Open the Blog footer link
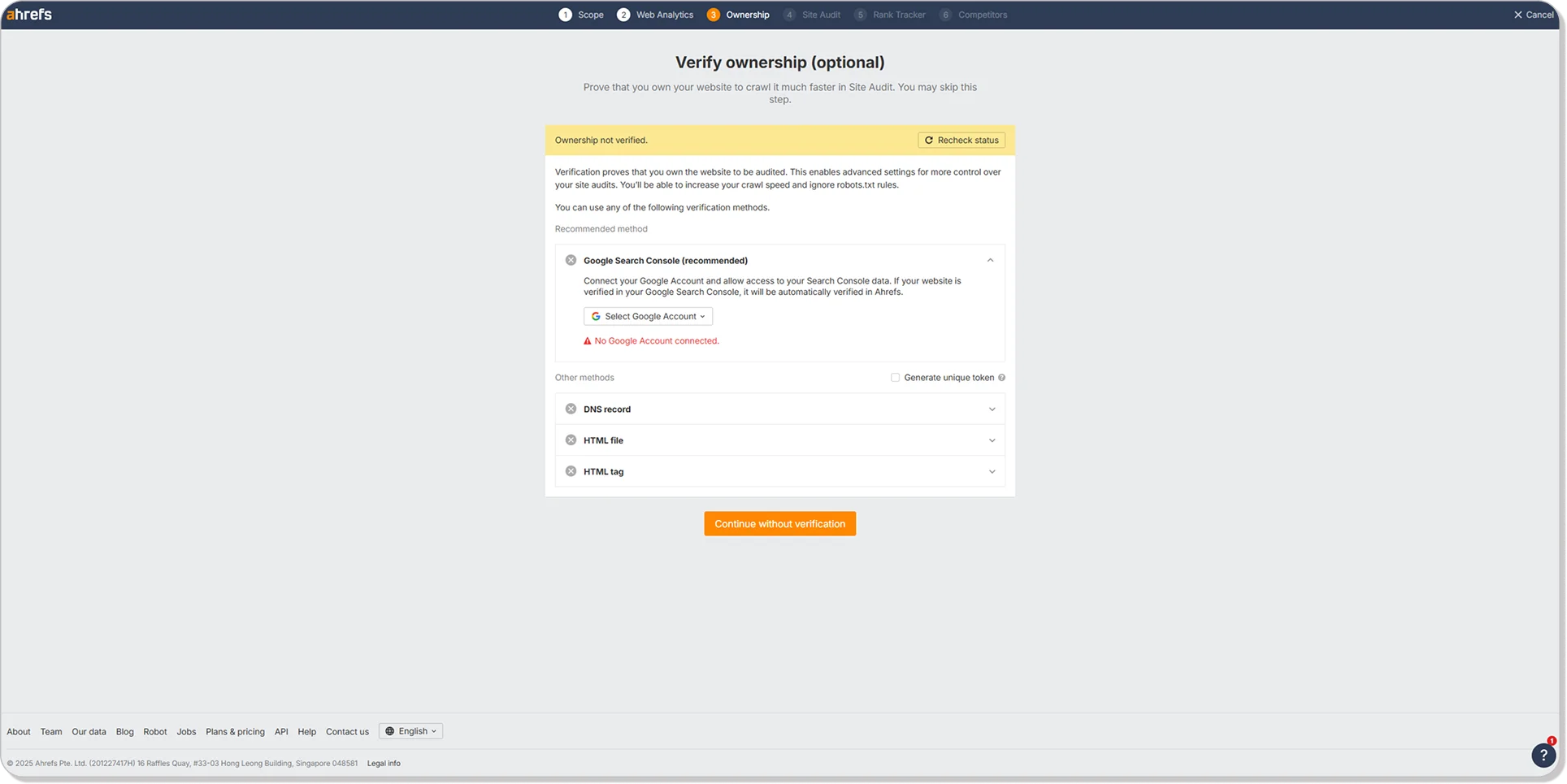1567x784 pixels. 124,732
